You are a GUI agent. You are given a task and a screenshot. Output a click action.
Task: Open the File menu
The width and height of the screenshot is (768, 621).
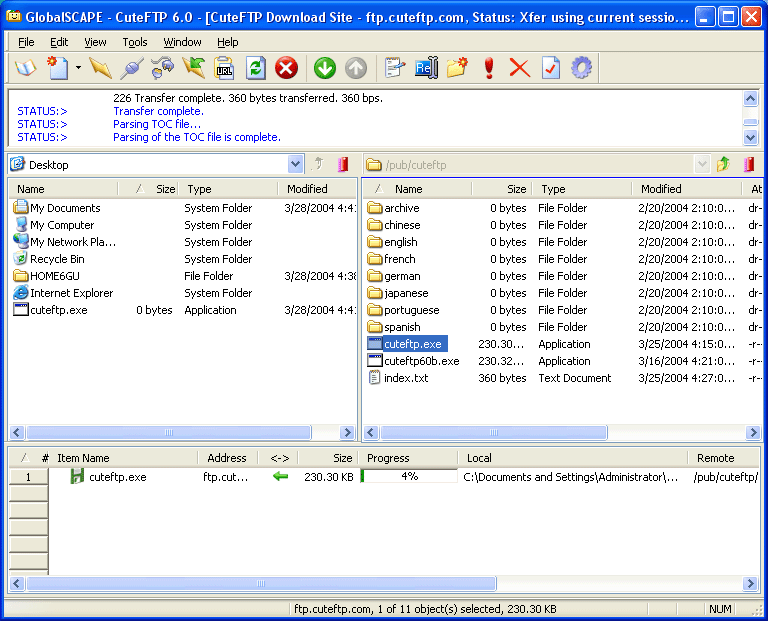click(x=26, y=42)
